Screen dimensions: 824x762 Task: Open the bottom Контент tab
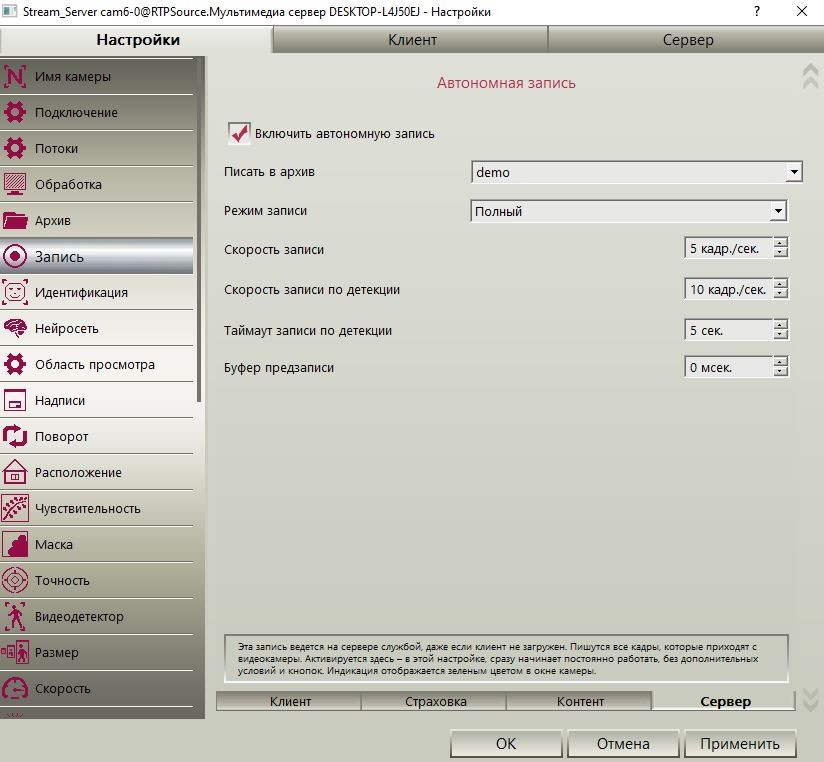click(580, 702)
